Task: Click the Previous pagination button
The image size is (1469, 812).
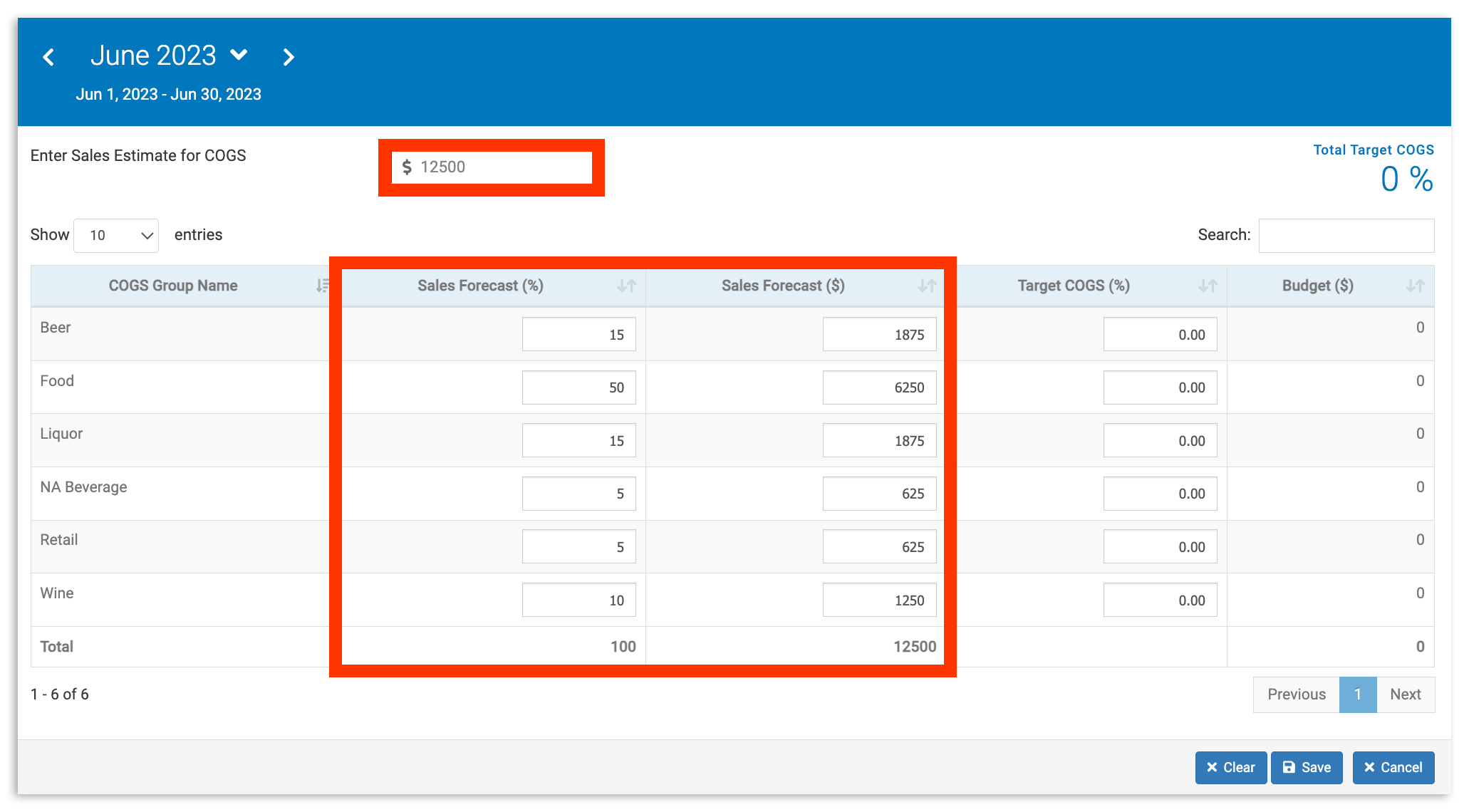Action: coord(1295,694)
